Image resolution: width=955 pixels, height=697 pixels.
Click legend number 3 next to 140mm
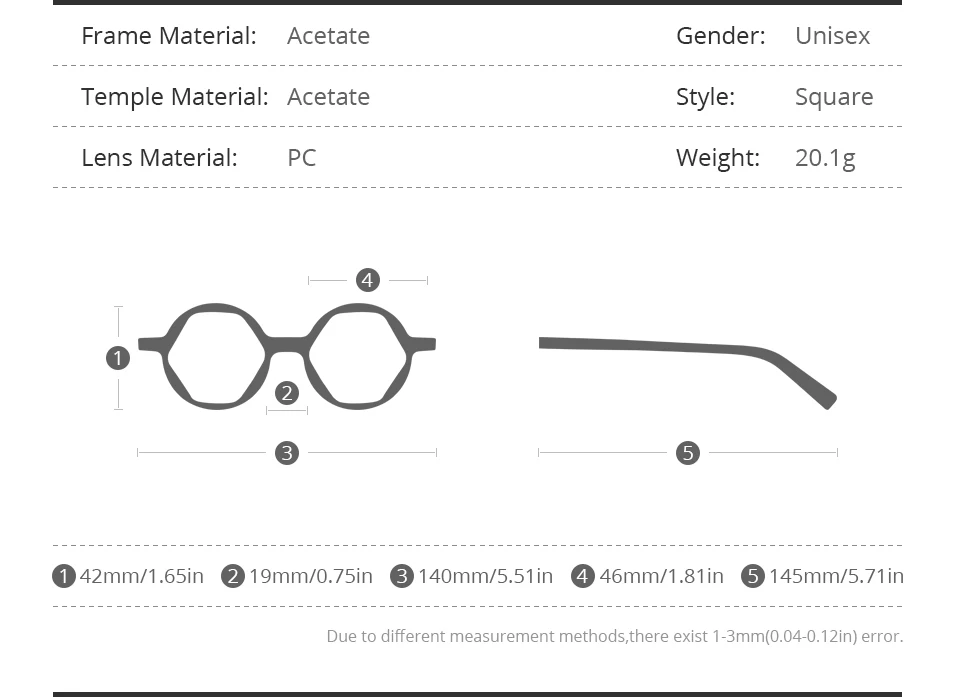click(402, 576)
